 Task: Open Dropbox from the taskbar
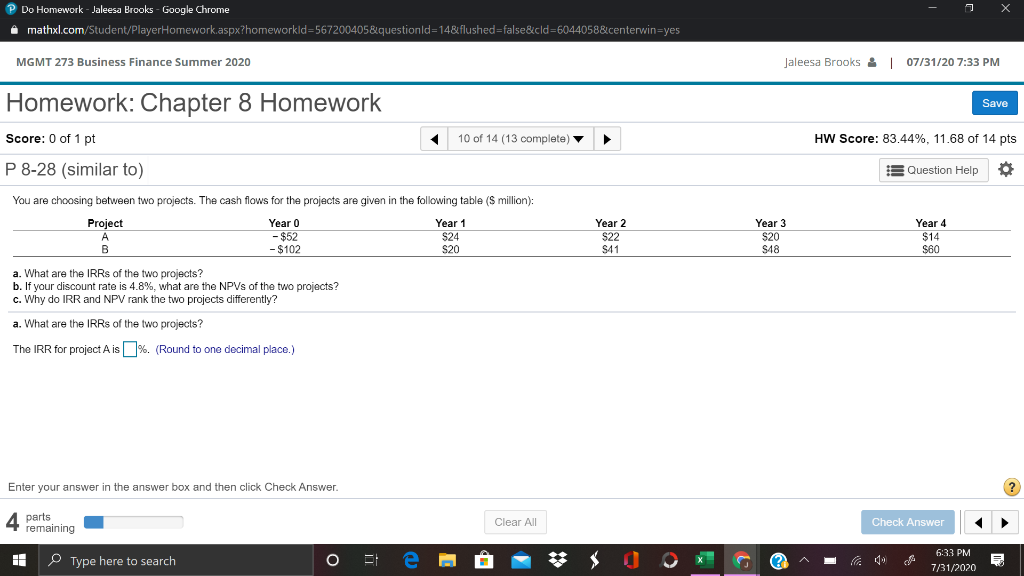click(x=558, y=560)
